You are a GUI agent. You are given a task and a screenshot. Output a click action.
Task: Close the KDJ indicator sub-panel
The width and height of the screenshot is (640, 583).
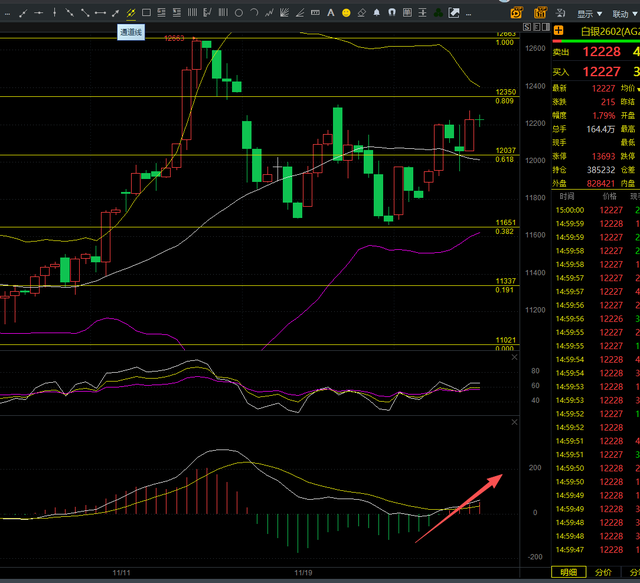click(x=514, y=358)
